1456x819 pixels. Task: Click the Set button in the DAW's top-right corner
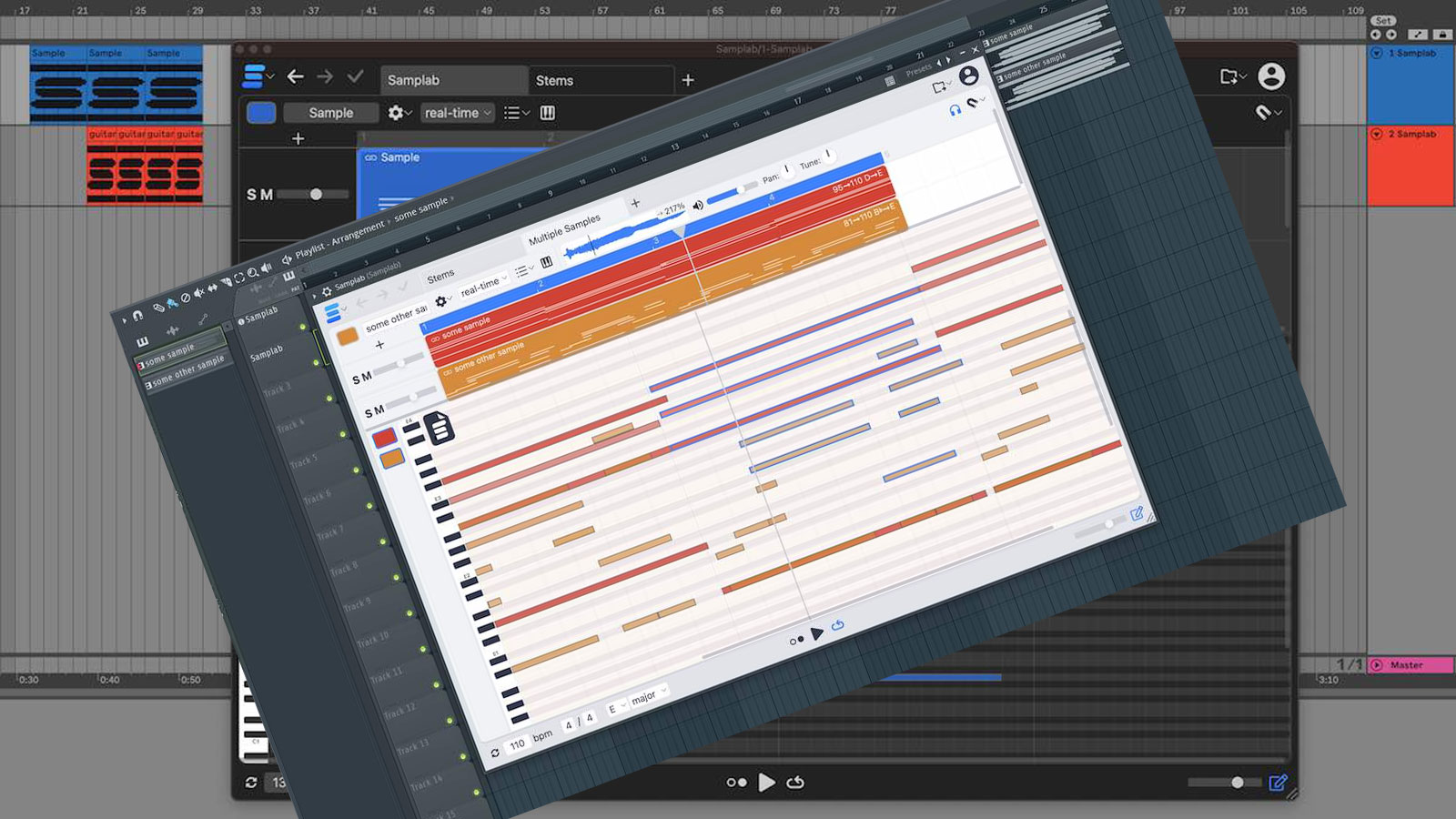[x=1383, y=20]
